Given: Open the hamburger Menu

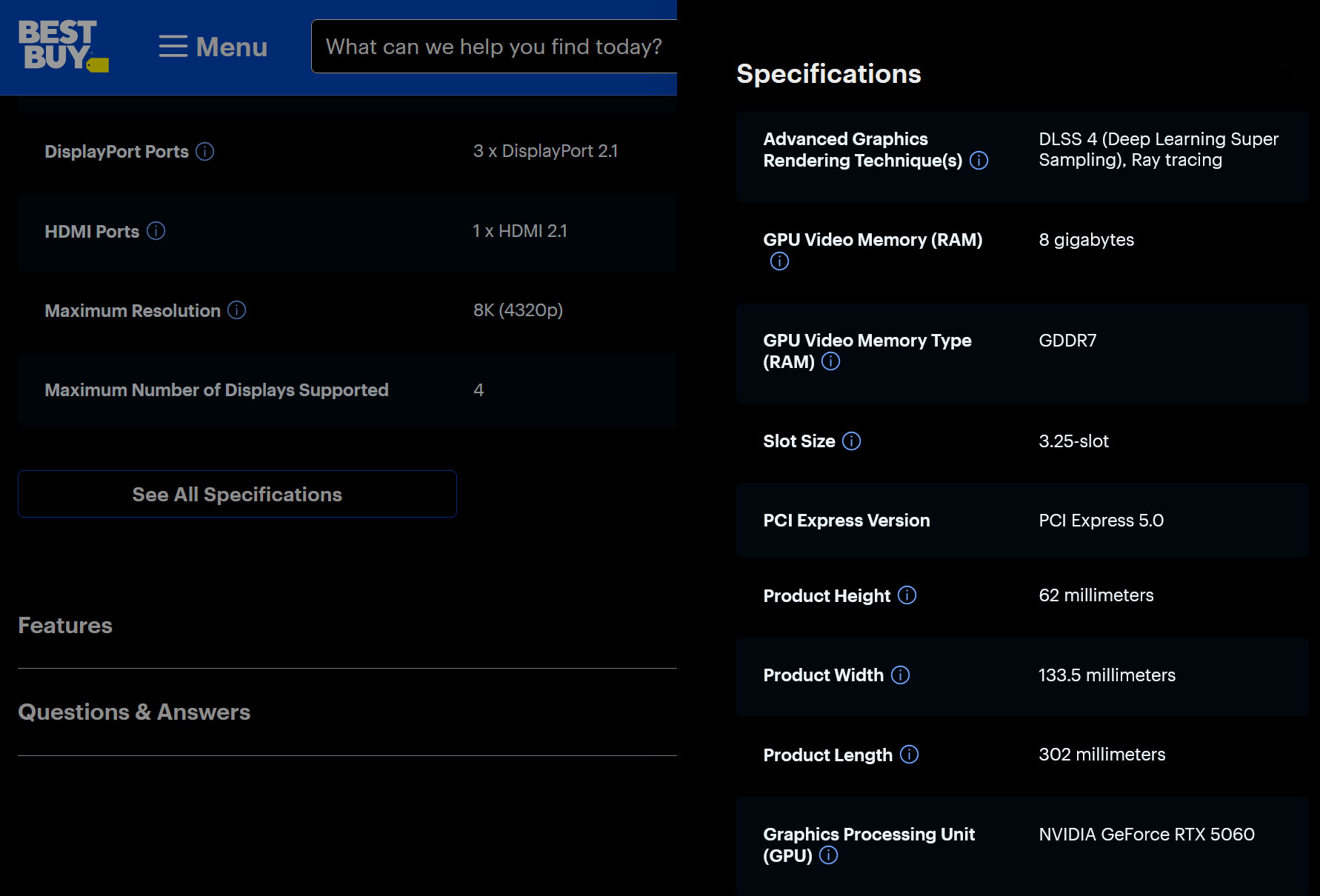Looking at the screenshot, I should pos(213,47).
